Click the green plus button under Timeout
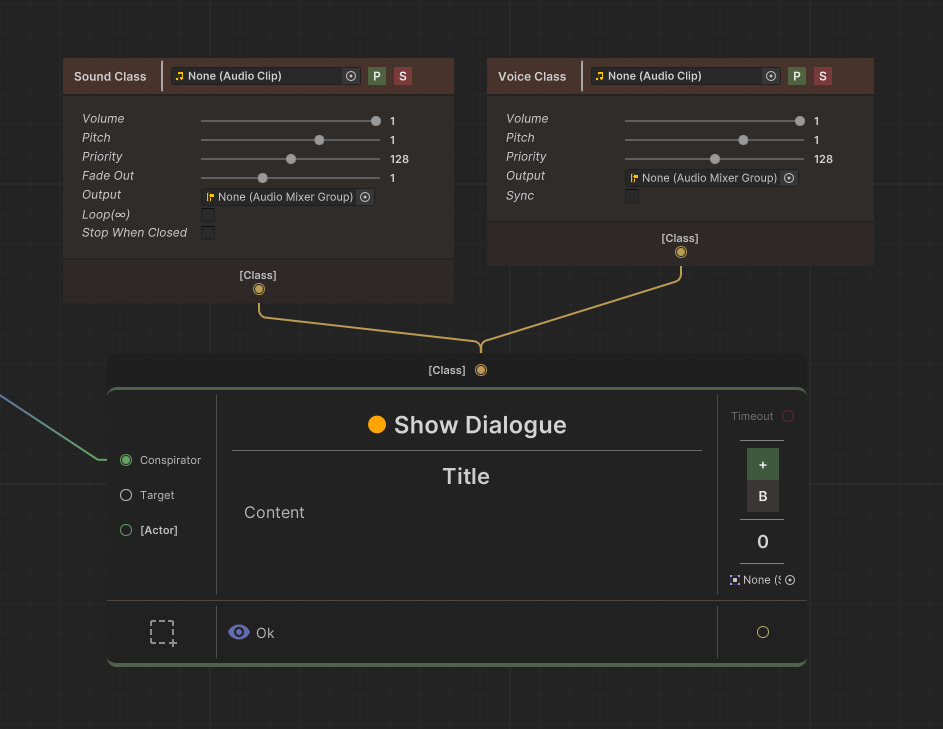 click(x=763, y=465)
